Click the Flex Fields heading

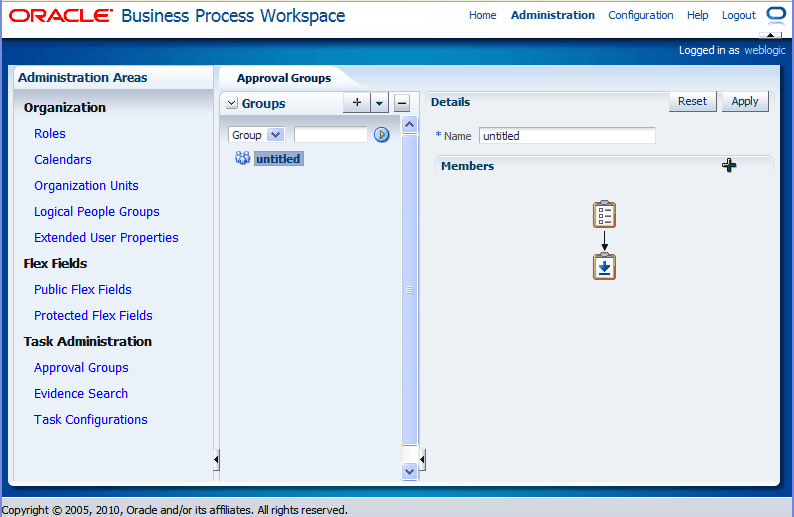tap(55, 263)
